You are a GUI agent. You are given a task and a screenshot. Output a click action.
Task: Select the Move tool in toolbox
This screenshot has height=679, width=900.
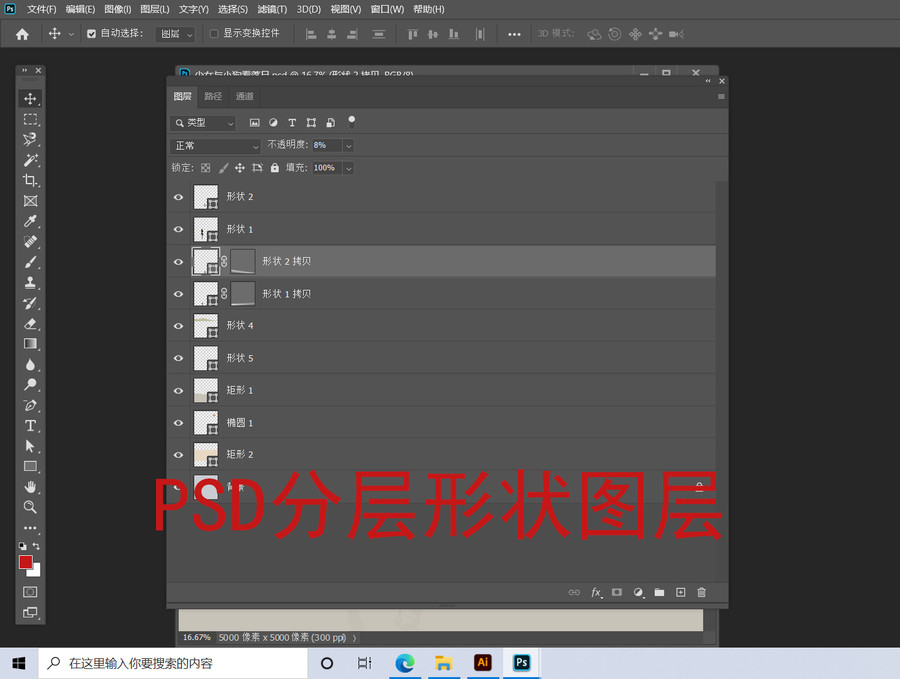pyautogui.click(x=30, y=99)
